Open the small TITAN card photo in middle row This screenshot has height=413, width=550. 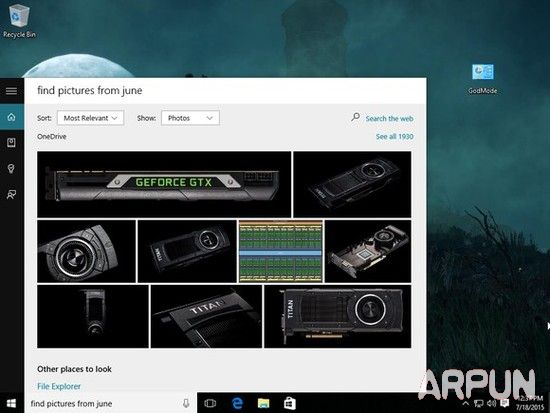tap(187, 251)
